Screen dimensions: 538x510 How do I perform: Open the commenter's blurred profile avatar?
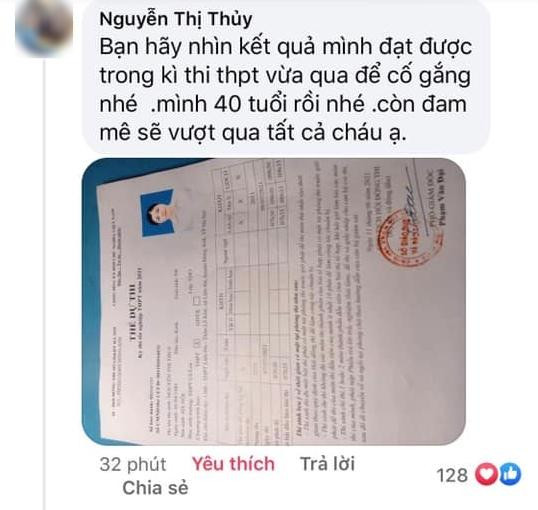pyautogui.click(x=44, y=29)
